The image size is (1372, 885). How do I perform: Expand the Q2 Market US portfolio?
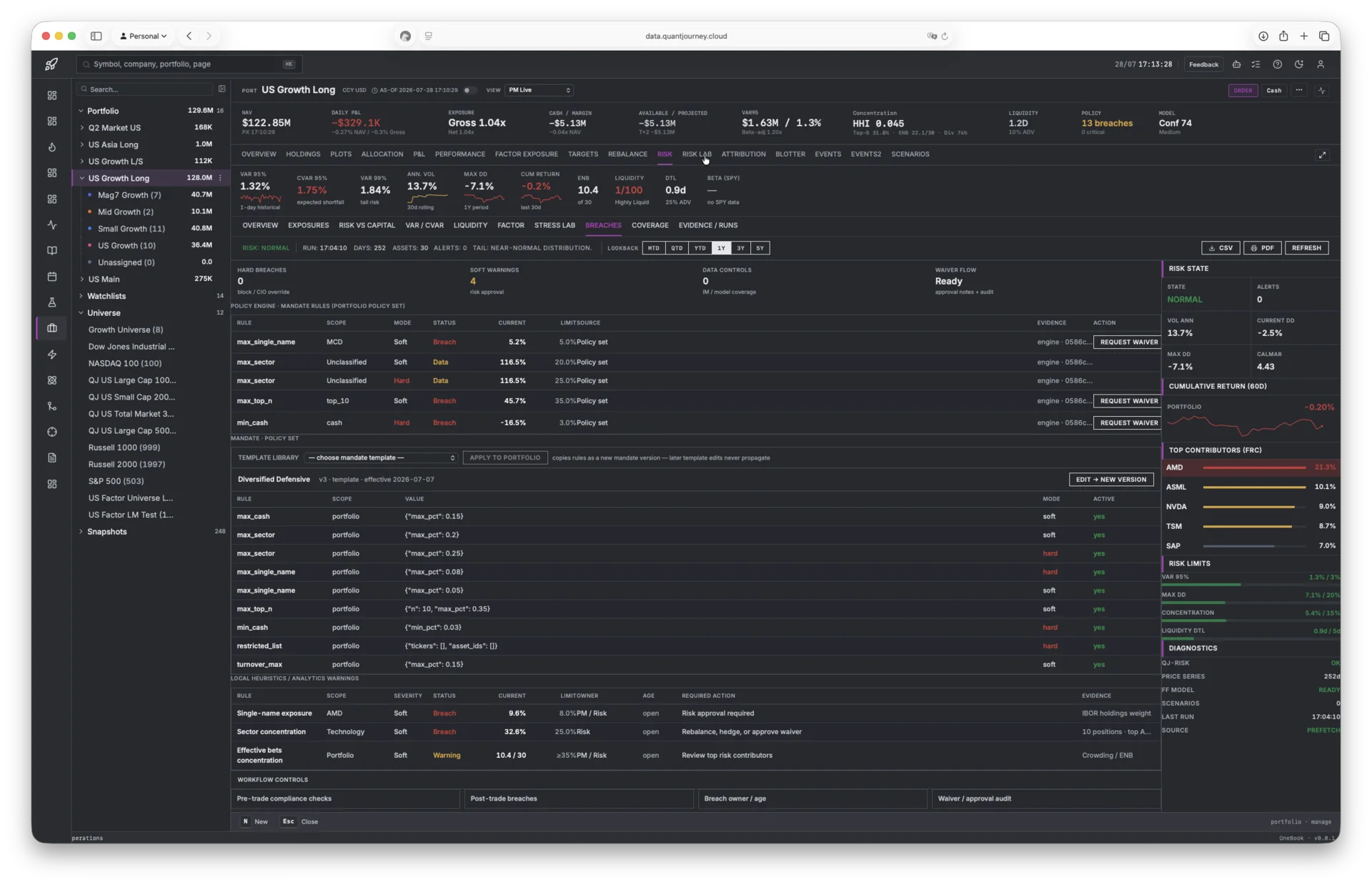[x=81, y=128]
